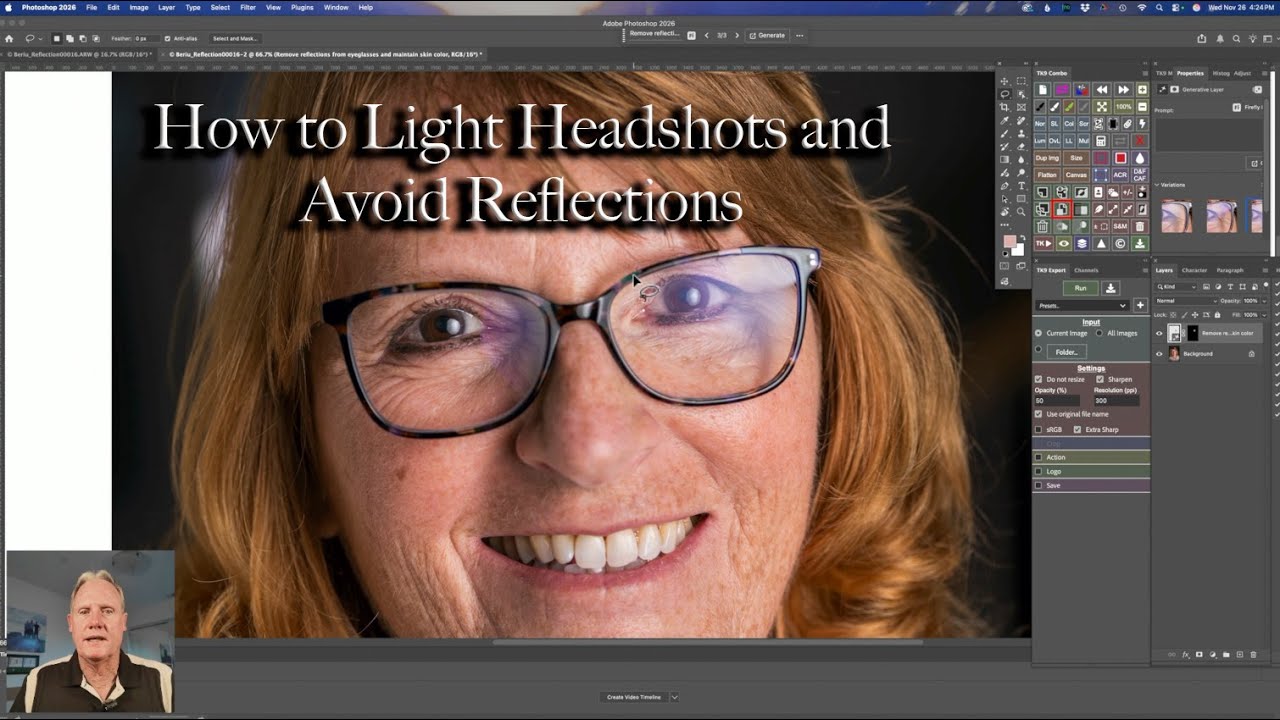
Task: Enable the sRGB checkbox
Action: click(x=1038, y=429)
